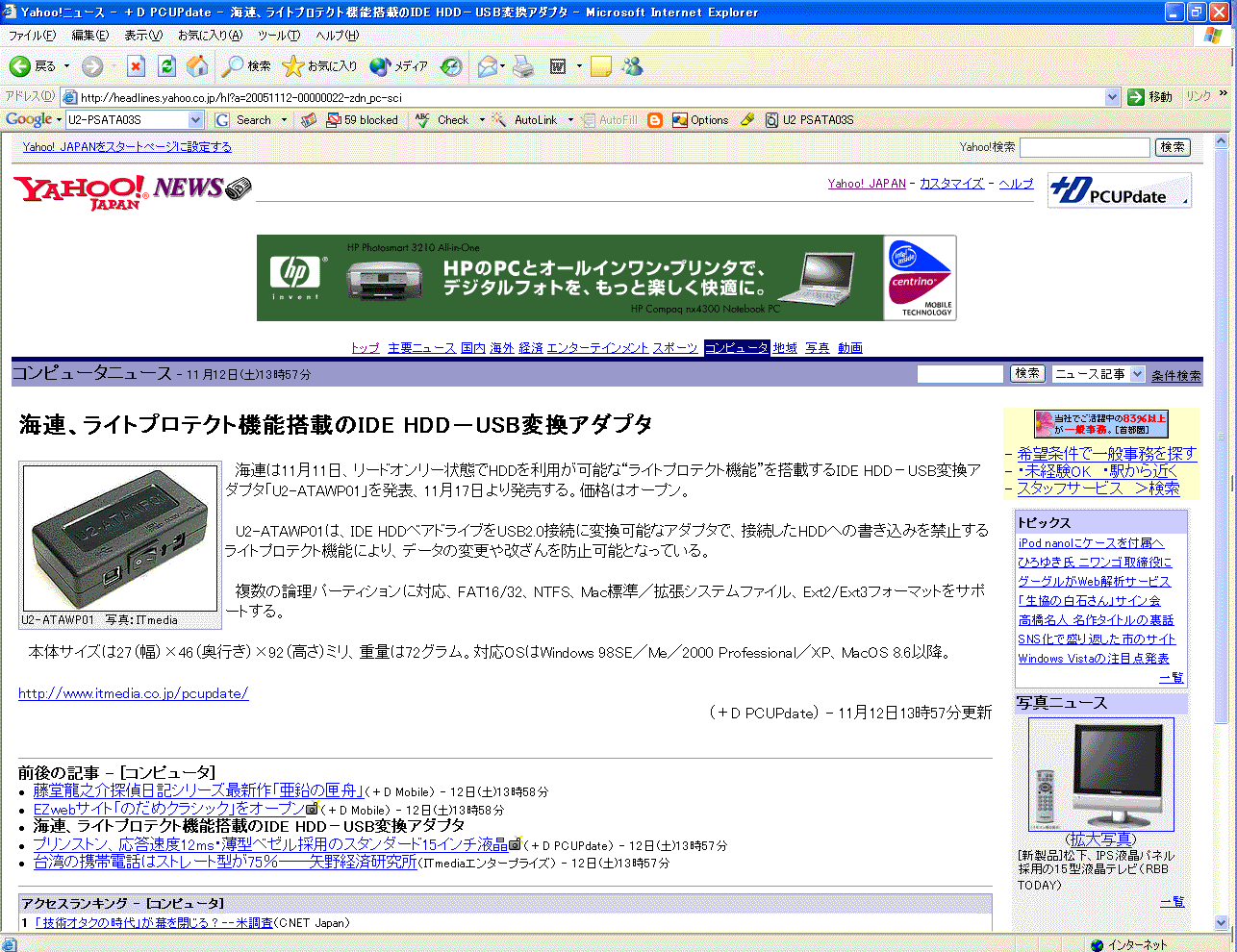Click the 条件検索 link
The height and width of the screenshot is (952, 1237).
click(x=1176, y=375)
